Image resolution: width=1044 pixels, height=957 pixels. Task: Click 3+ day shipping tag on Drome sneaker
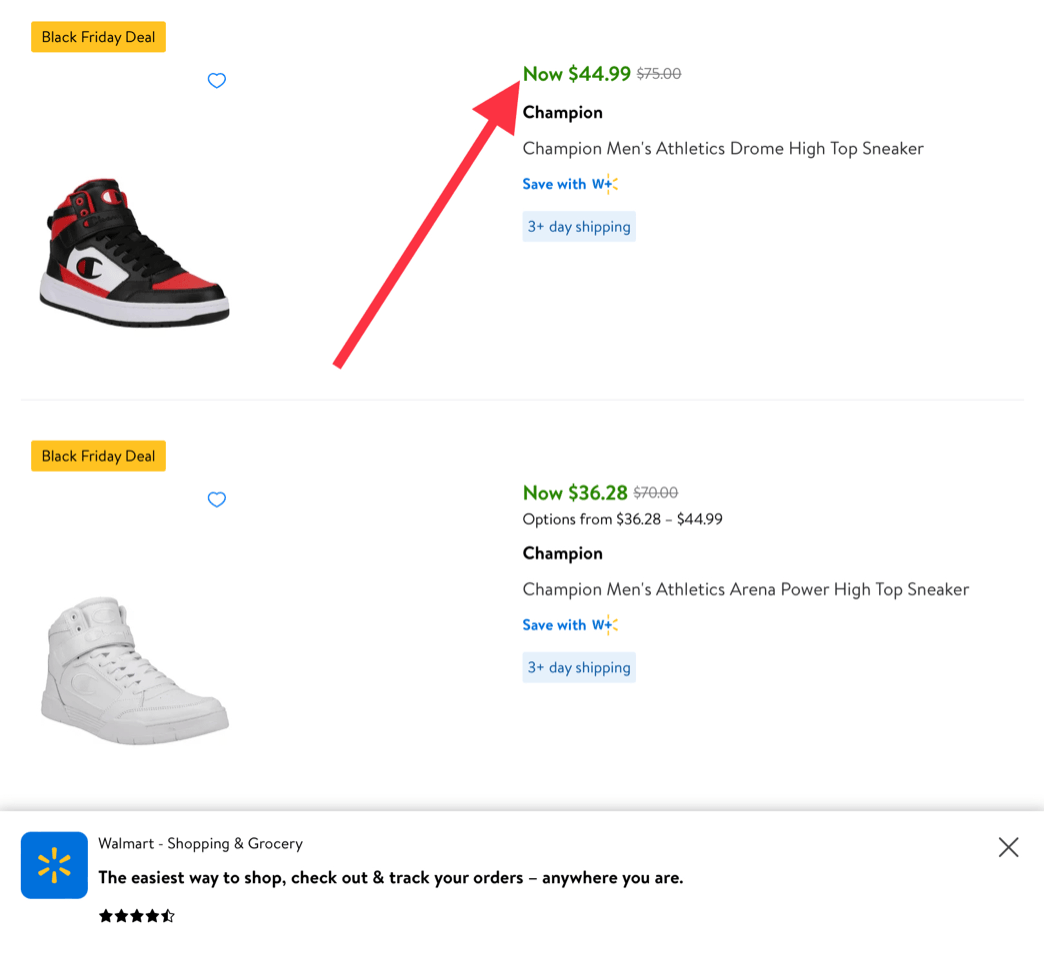[579, 226]
